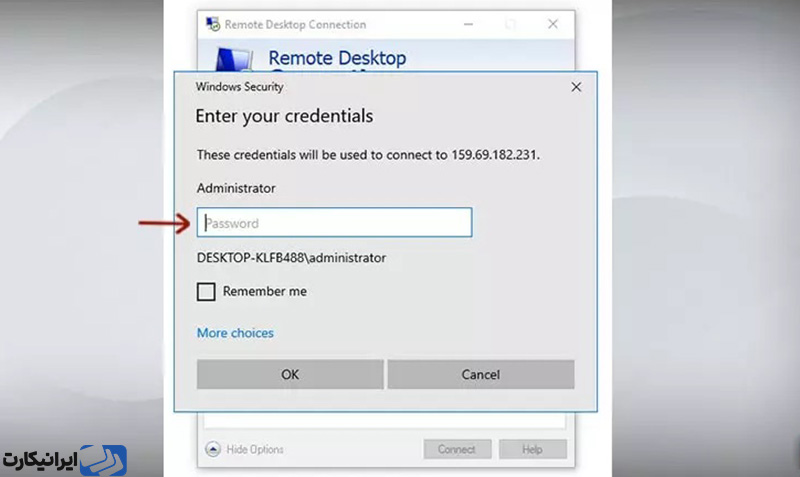
Task: Click the Remote Desktop Connection title icon
Action: (213, 24)
